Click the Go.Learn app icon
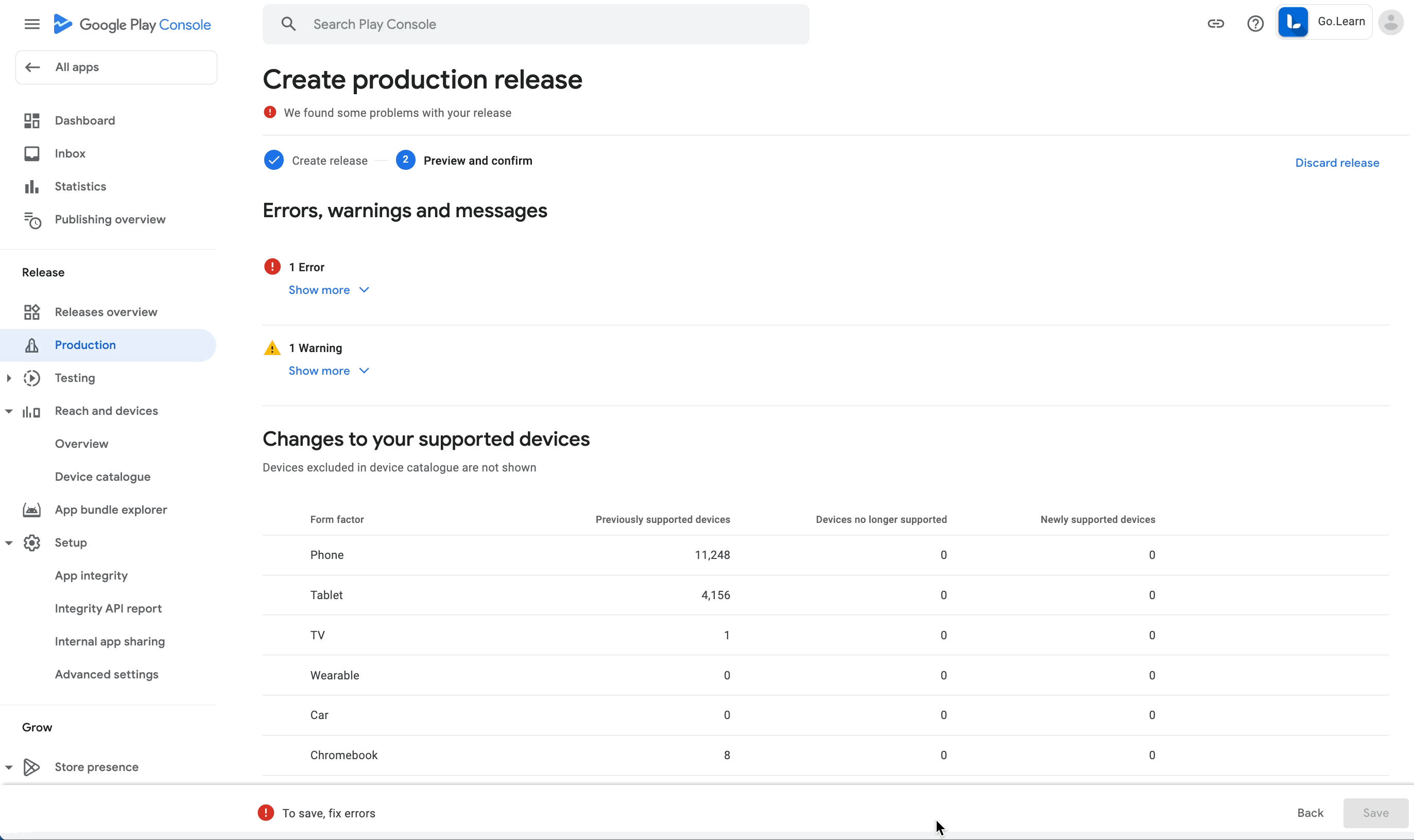 click(1293, 22)
